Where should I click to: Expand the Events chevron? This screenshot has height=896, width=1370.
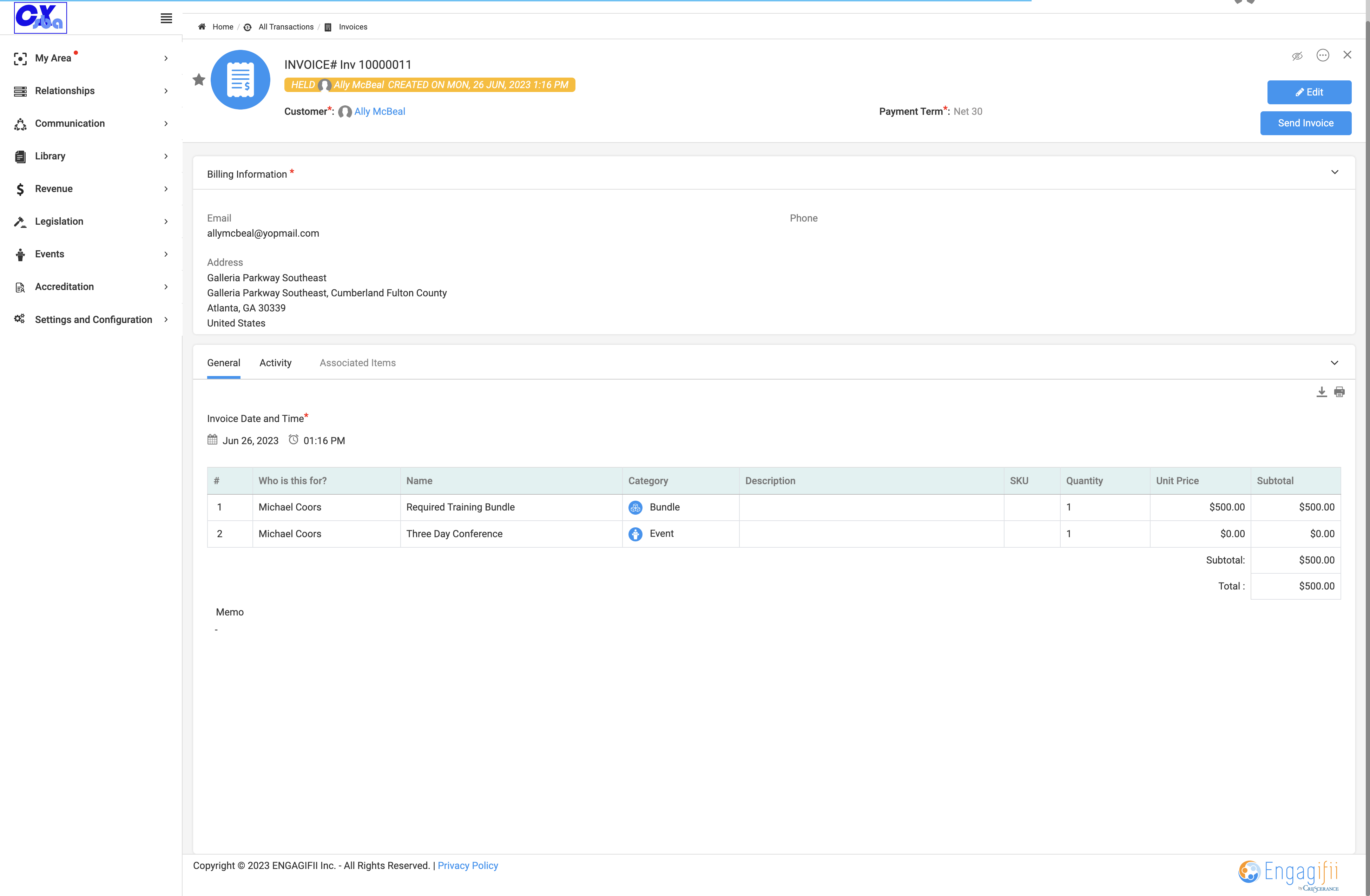[166, 254]
